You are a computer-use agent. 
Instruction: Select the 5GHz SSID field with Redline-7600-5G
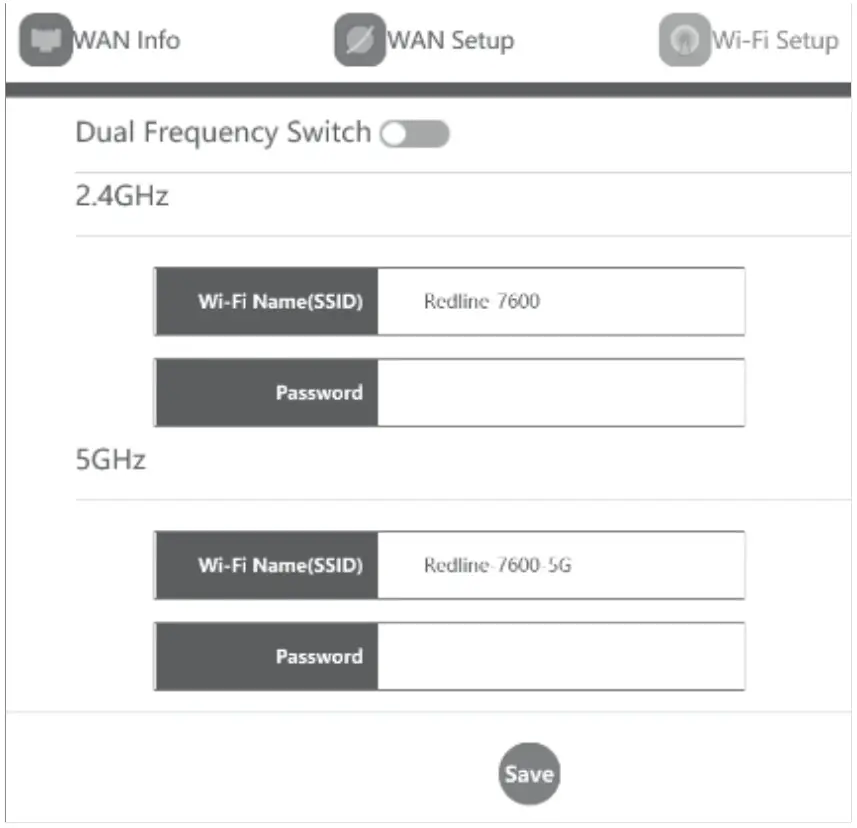pyautogui.click(x=560, y=565)
